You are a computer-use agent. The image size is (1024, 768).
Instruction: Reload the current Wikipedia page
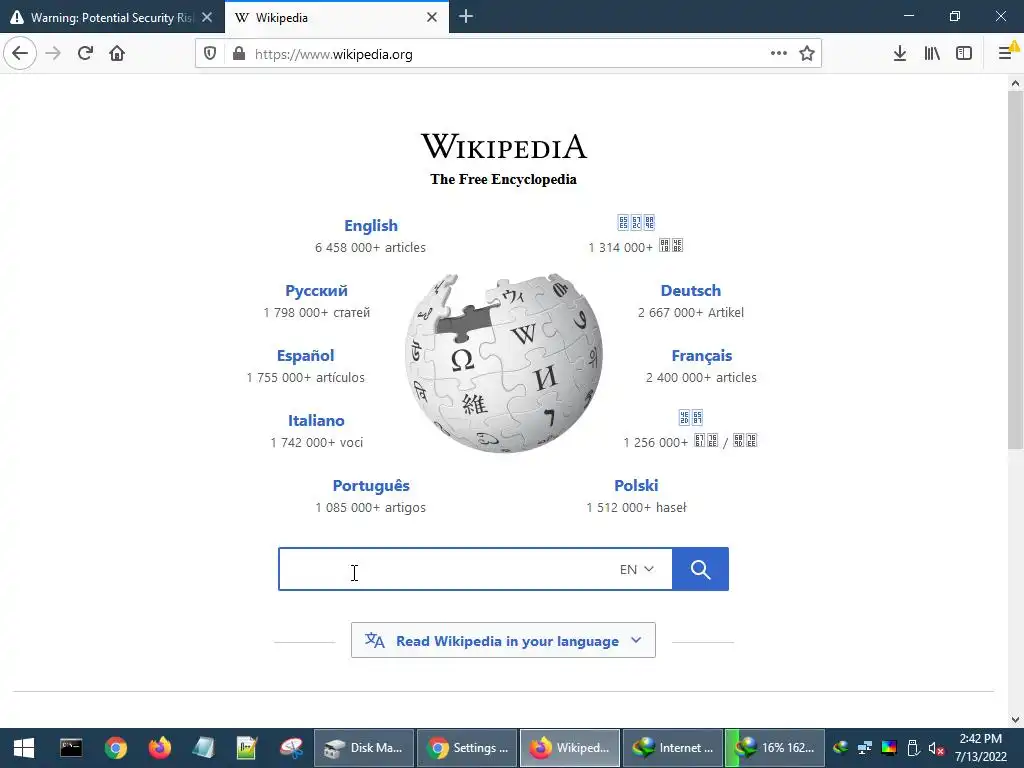click(85, 53)
